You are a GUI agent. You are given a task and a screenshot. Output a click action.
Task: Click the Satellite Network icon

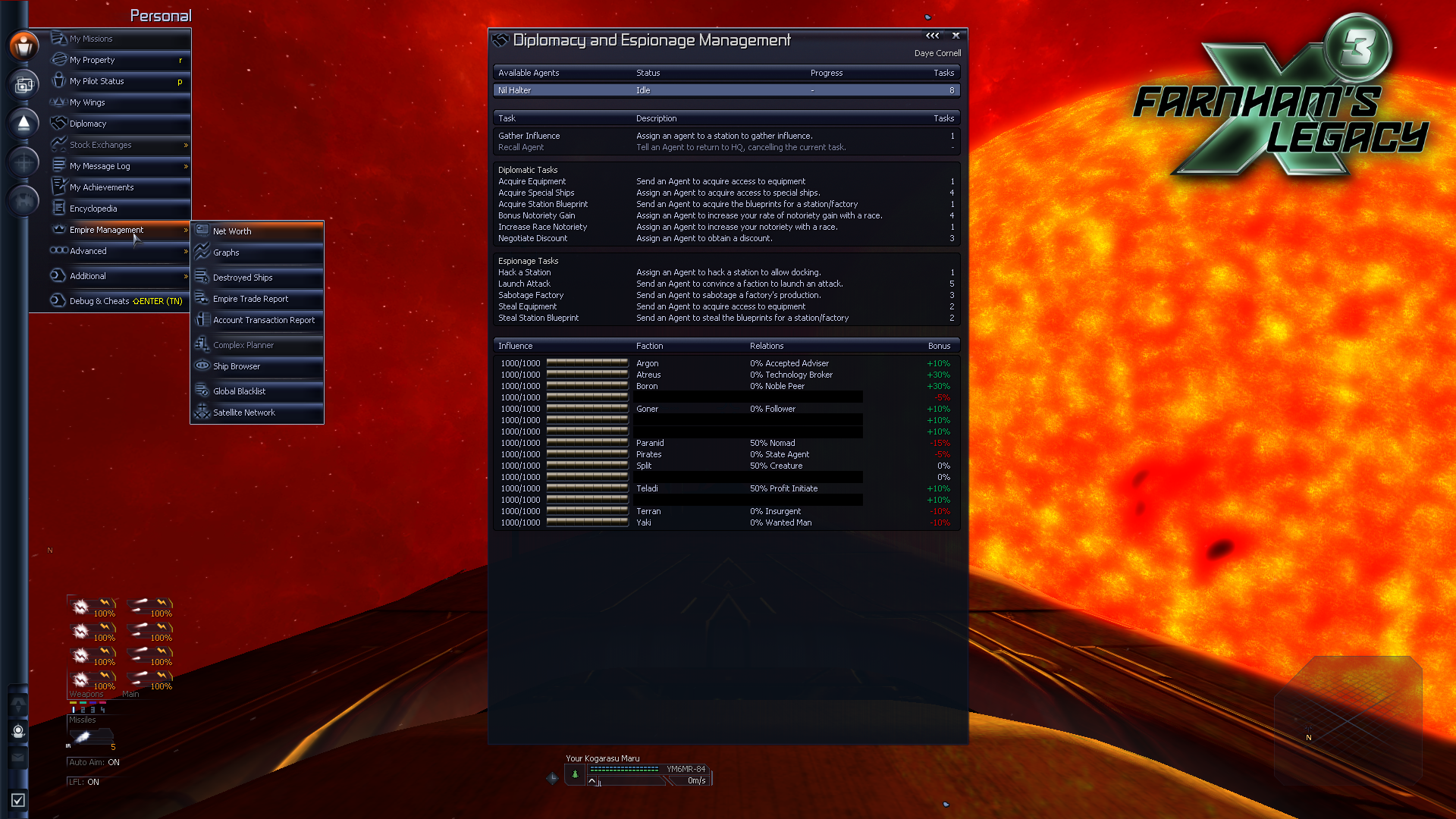coord(202,413)
